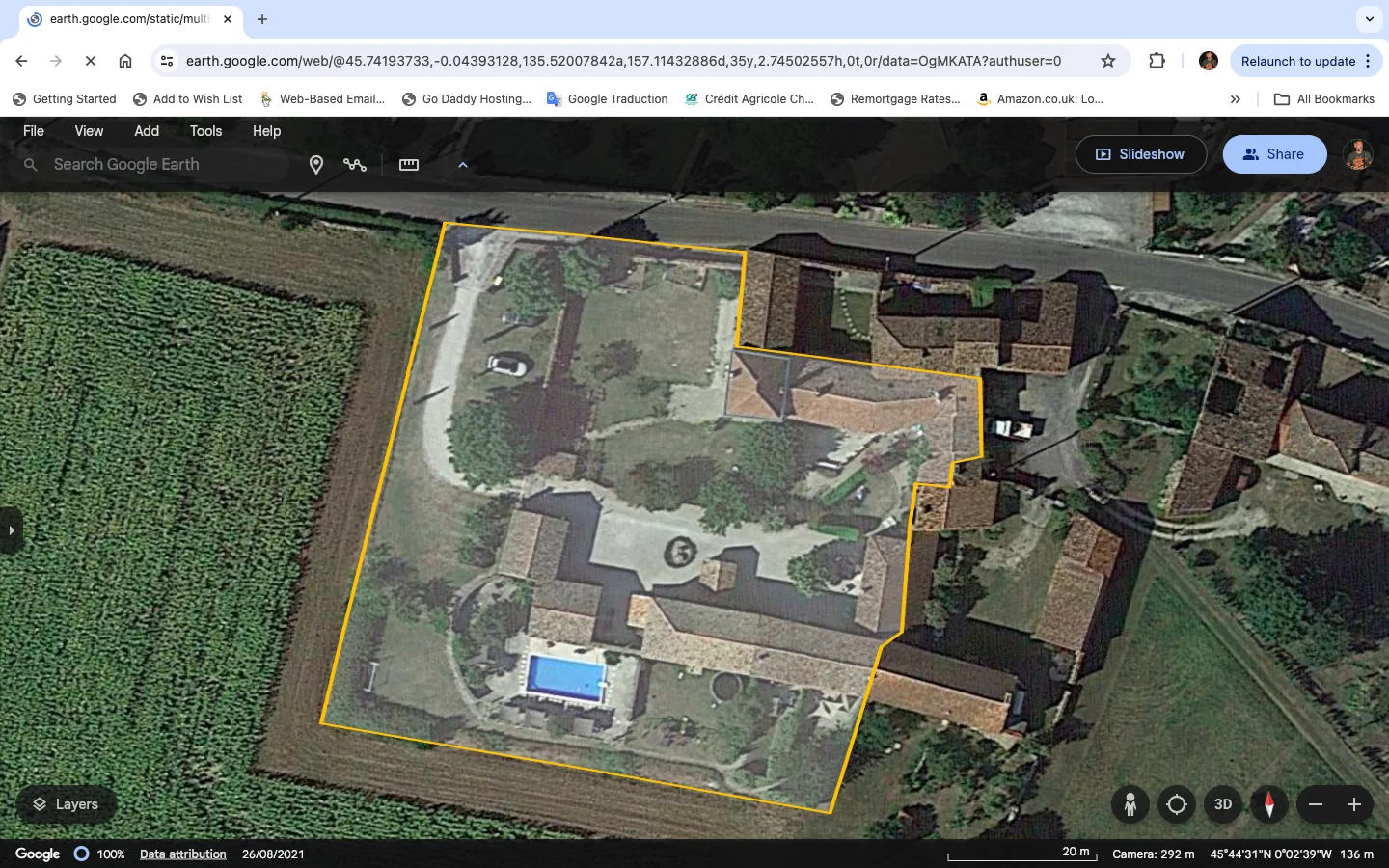Share this Google Earth project
Viewport: 1389px width, 868px height.
click(x=1274, y=154)
